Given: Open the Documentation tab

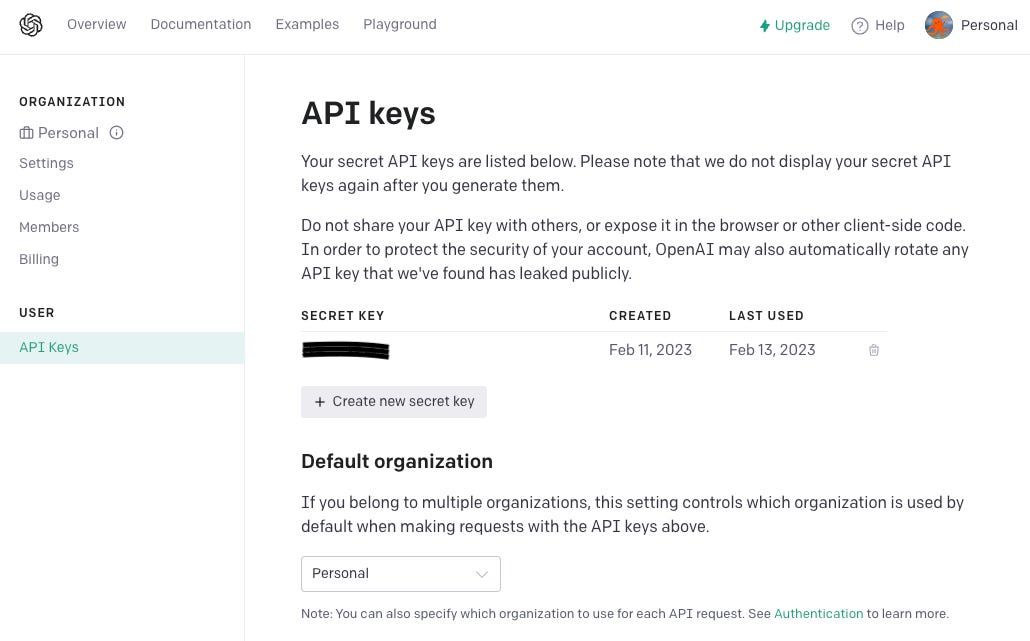Looking at the screenshot, I should (201, 24).
